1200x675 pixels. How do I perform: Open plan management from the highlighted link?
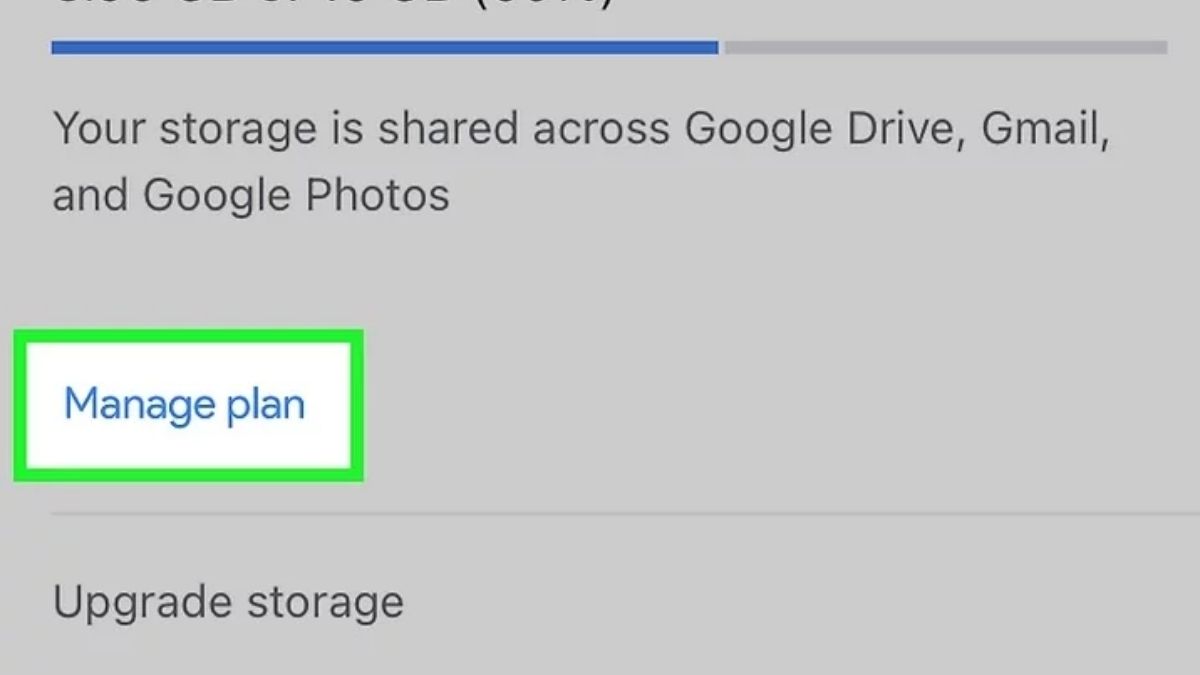(184, 404)
